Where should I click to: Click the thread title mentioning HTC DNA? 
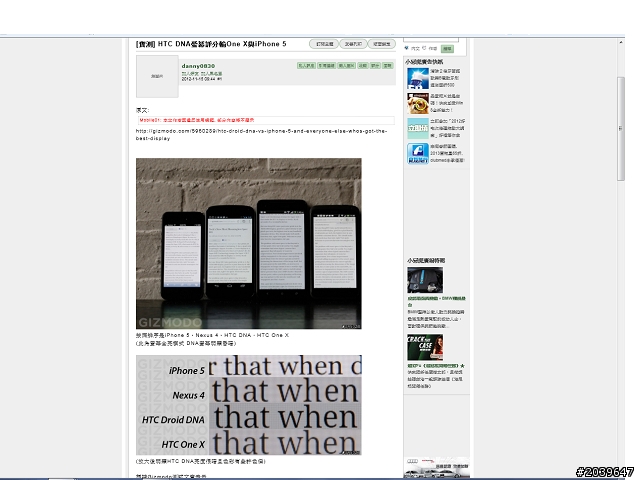click(x=211, y=44)
